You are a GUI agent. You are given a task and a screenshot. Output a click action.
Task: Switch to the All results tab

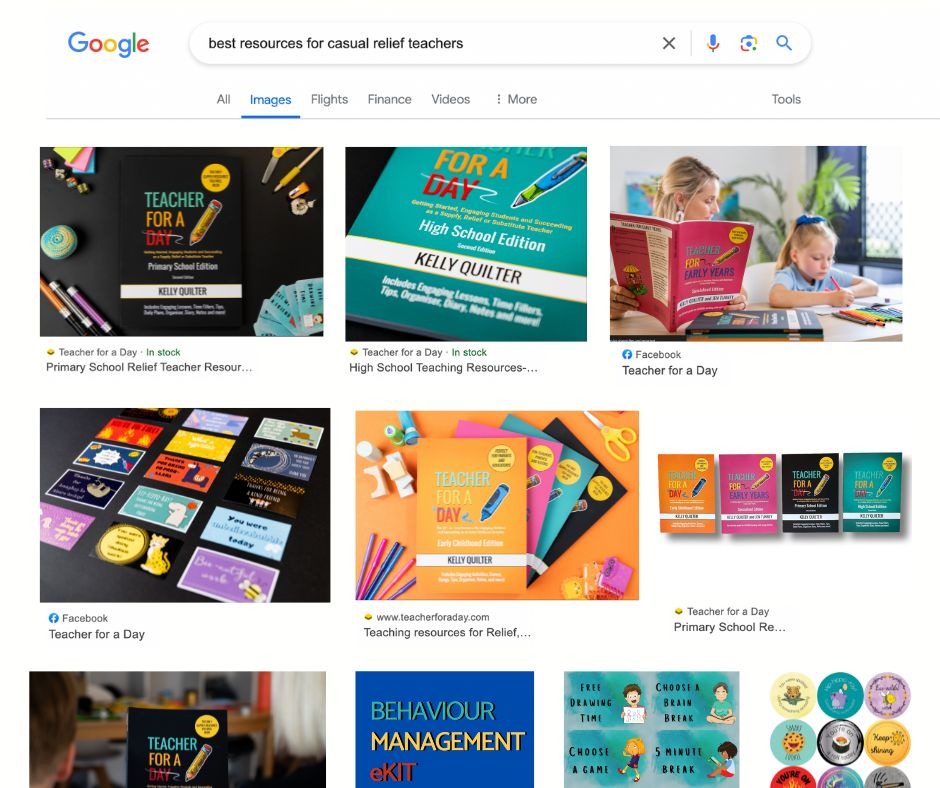[224, 99]
